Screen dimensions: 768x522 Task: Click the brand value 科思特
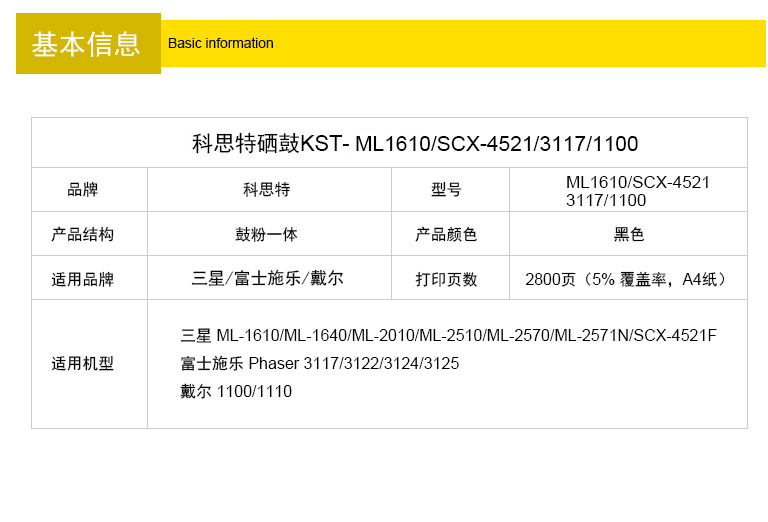[x=267, y=190]
